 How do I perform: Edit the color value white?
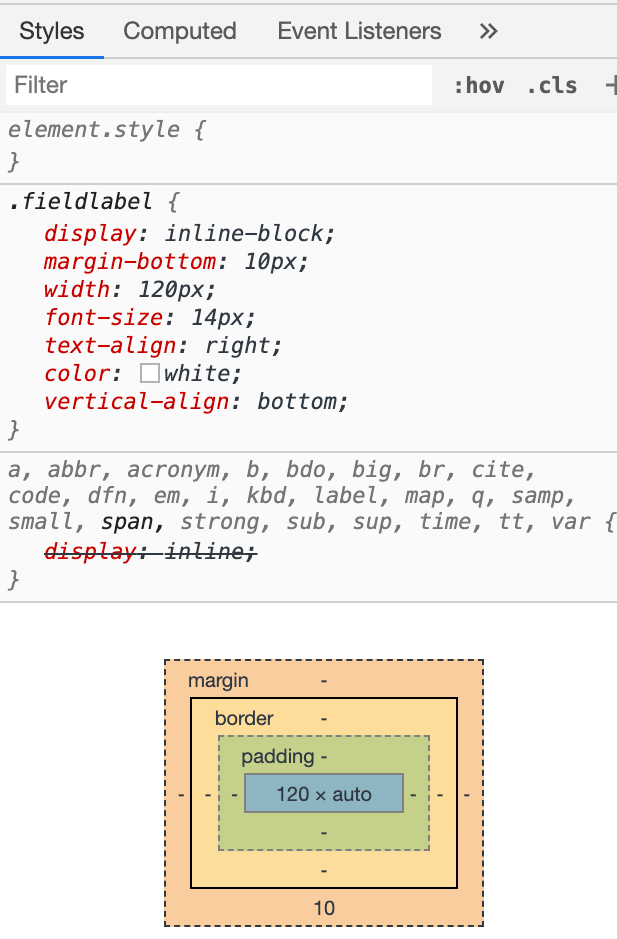(x=197, y=374)
